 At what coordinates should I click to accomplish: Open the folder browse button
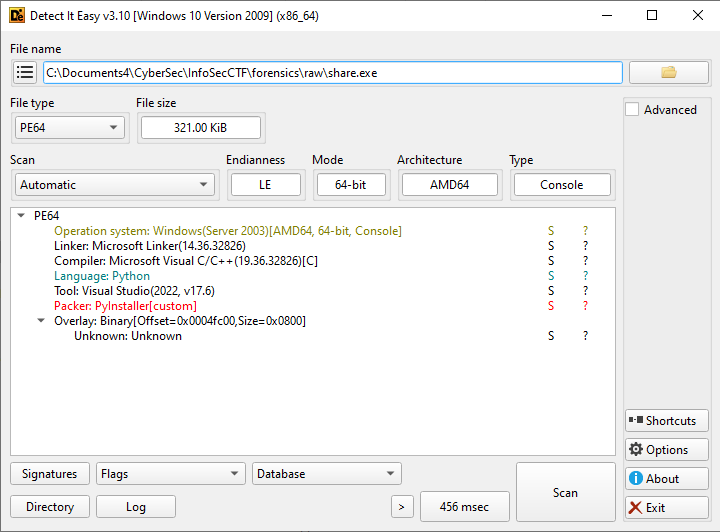(669, 73)
